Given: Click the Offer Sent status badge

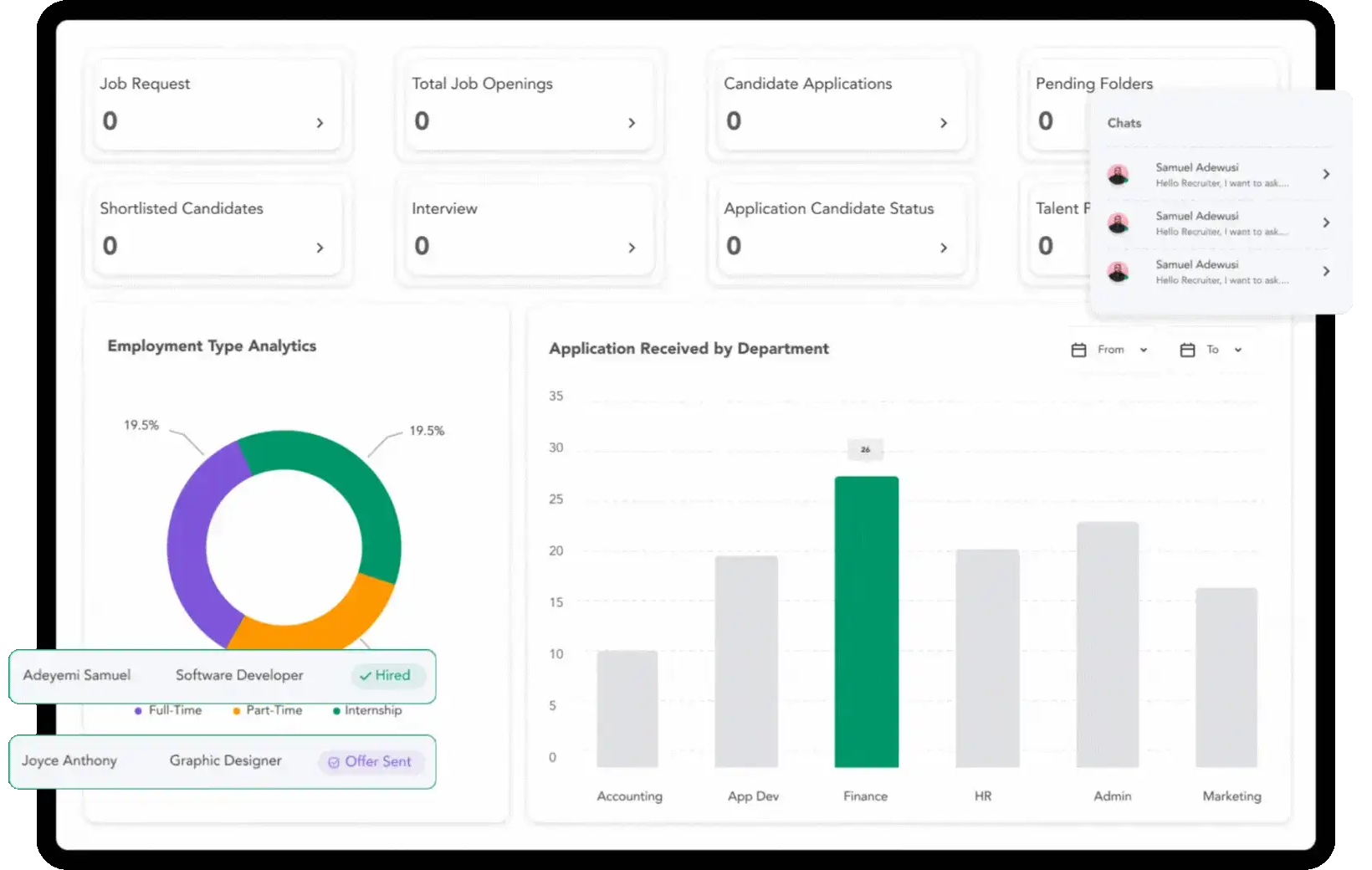Looking at the screenshot, I should click(x=370, y=761).
